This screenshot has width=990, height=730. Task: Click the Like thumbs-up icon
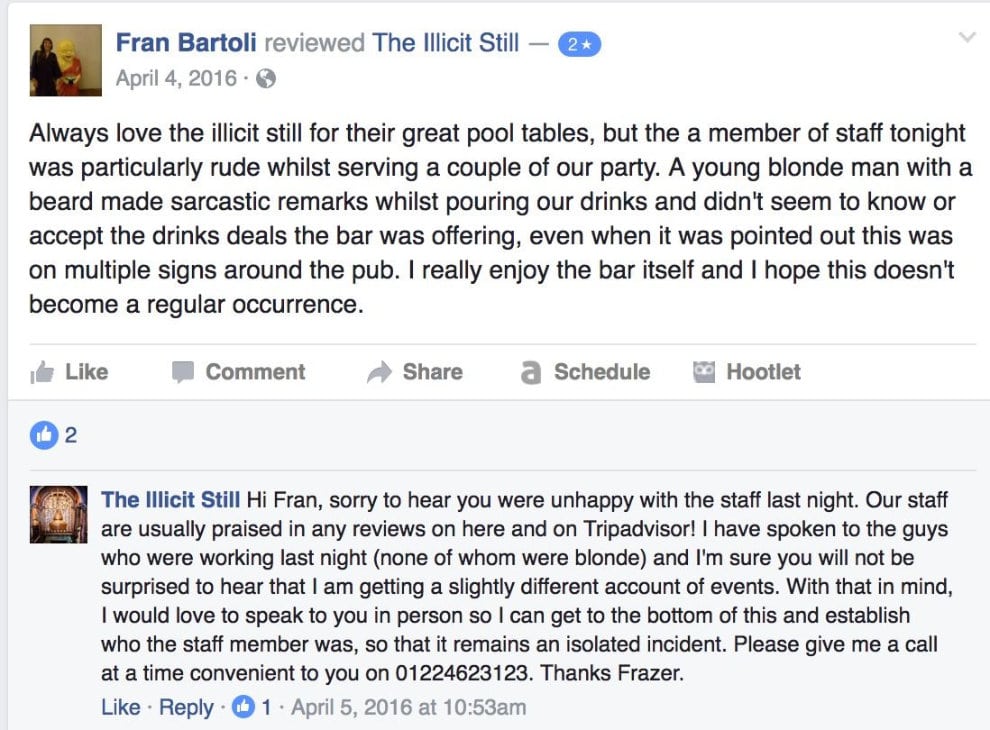(x=42, y=372)
